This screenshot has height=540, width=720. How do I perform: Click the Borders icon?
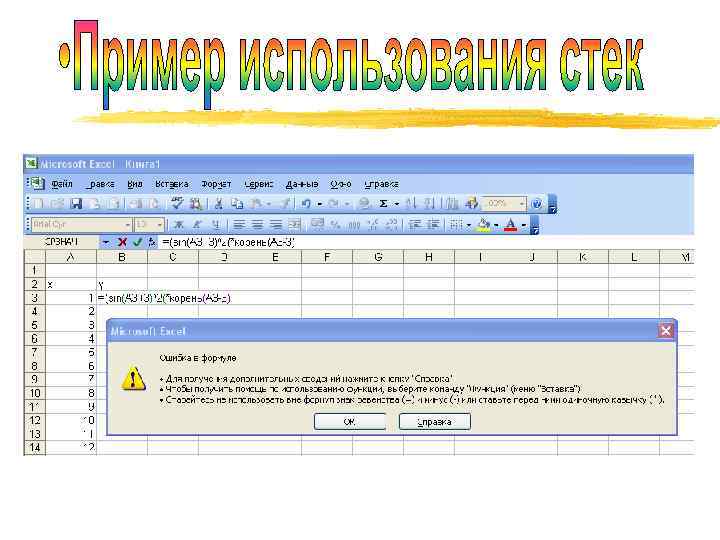point(456,225)
